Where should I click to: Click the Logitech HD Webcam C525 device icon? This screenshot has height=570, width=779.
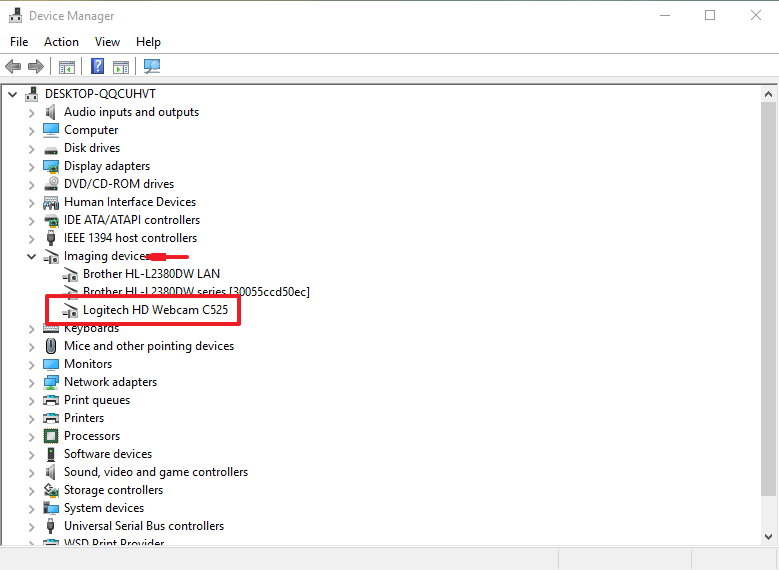click(70, 311)
